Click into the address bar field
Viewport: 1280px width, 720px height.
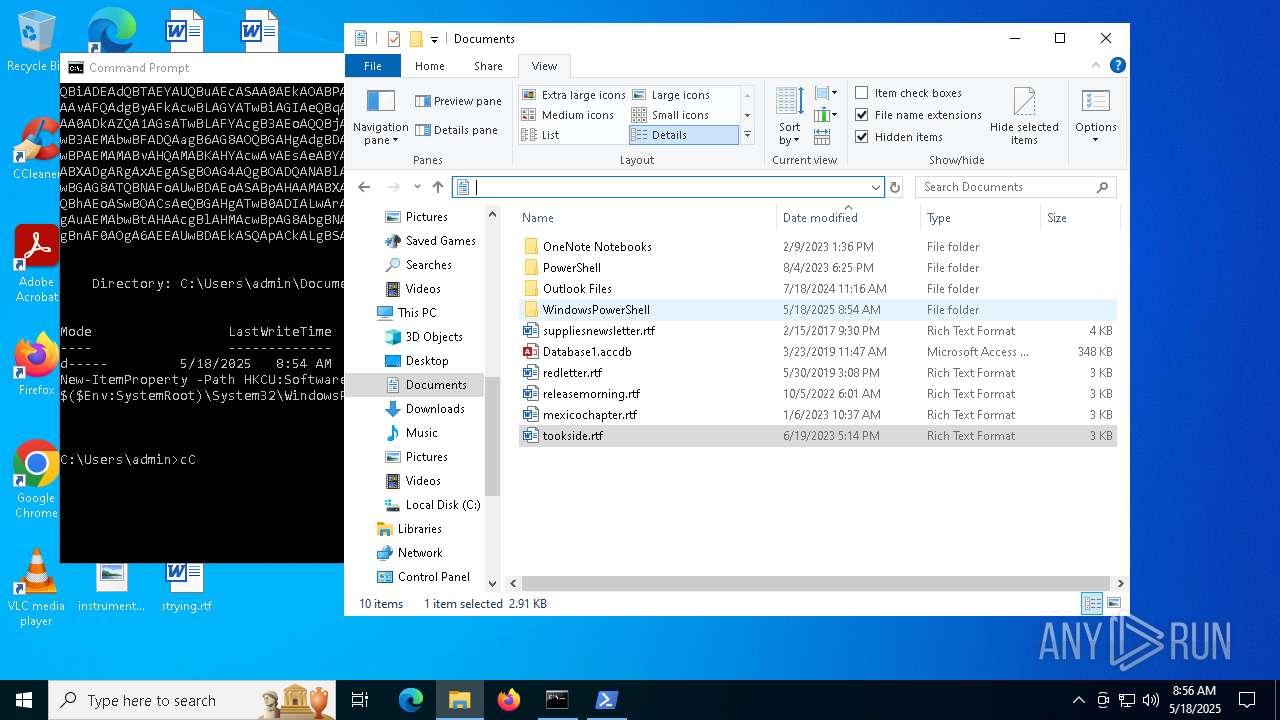668,187
